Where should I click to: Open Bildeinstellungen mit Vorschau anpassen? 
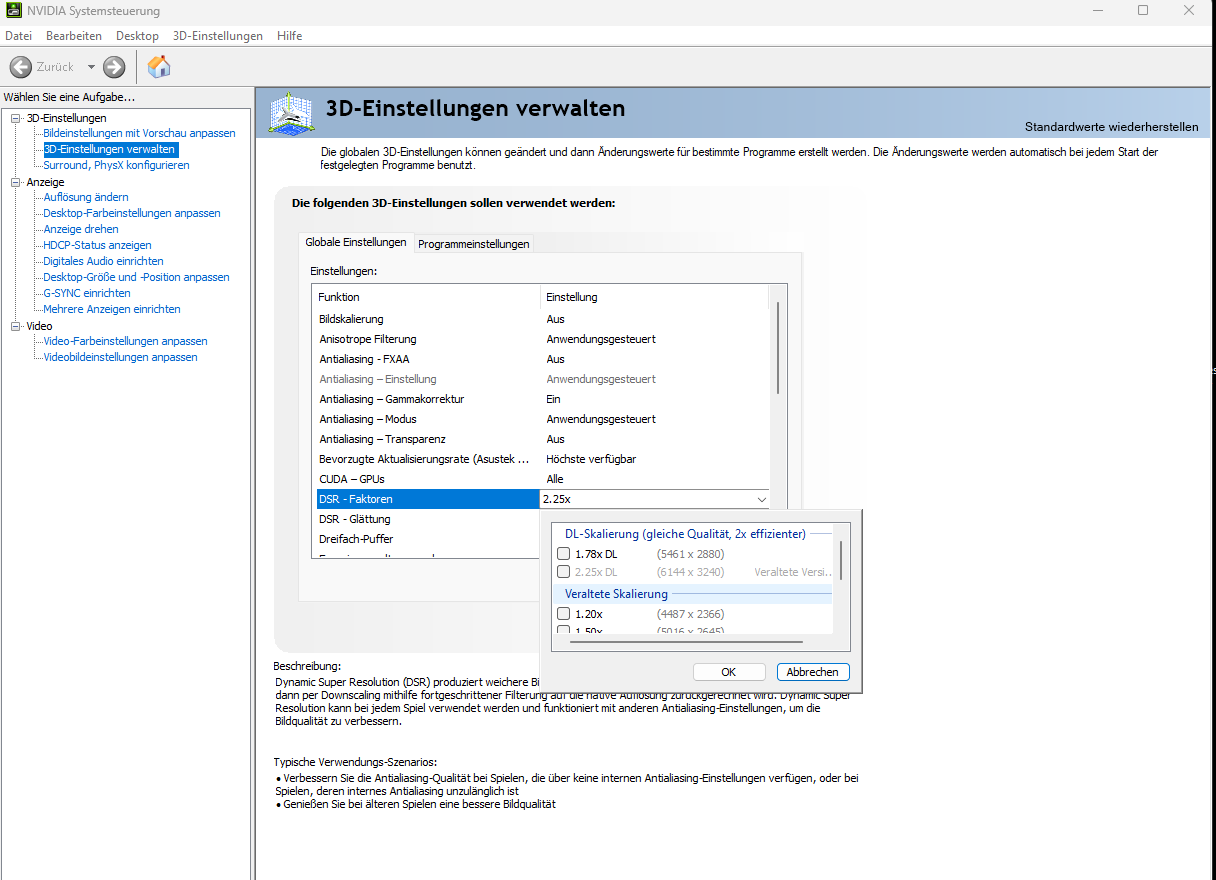point(139,133)
